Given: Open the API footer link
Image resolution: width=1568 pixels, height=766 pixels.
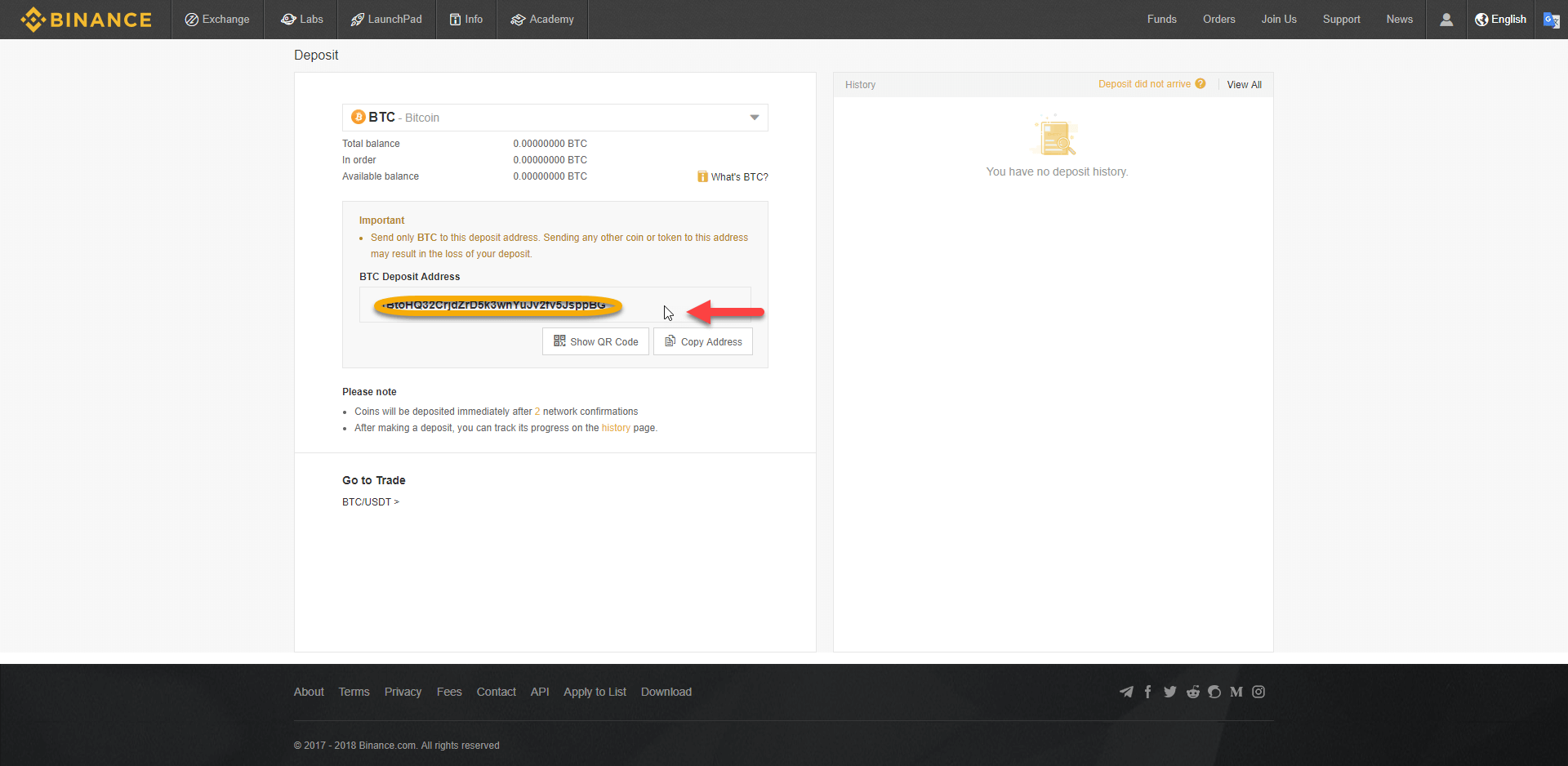Looking at the screenshot, I should 540,692.
